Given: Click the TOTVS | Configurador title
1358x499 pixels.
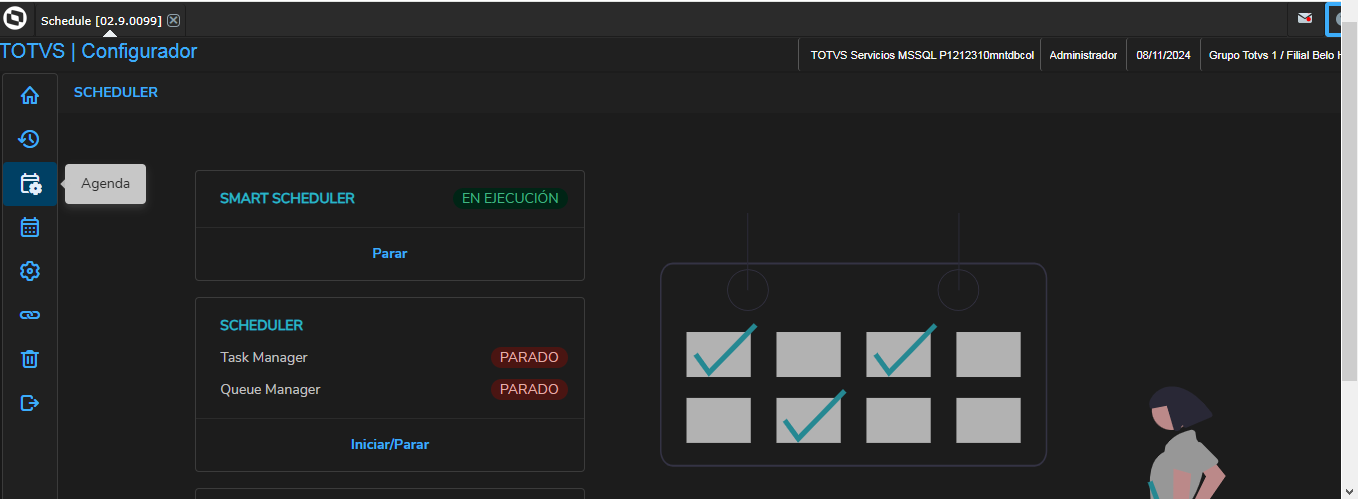Looking at the screenshot, I should (99, 51).
